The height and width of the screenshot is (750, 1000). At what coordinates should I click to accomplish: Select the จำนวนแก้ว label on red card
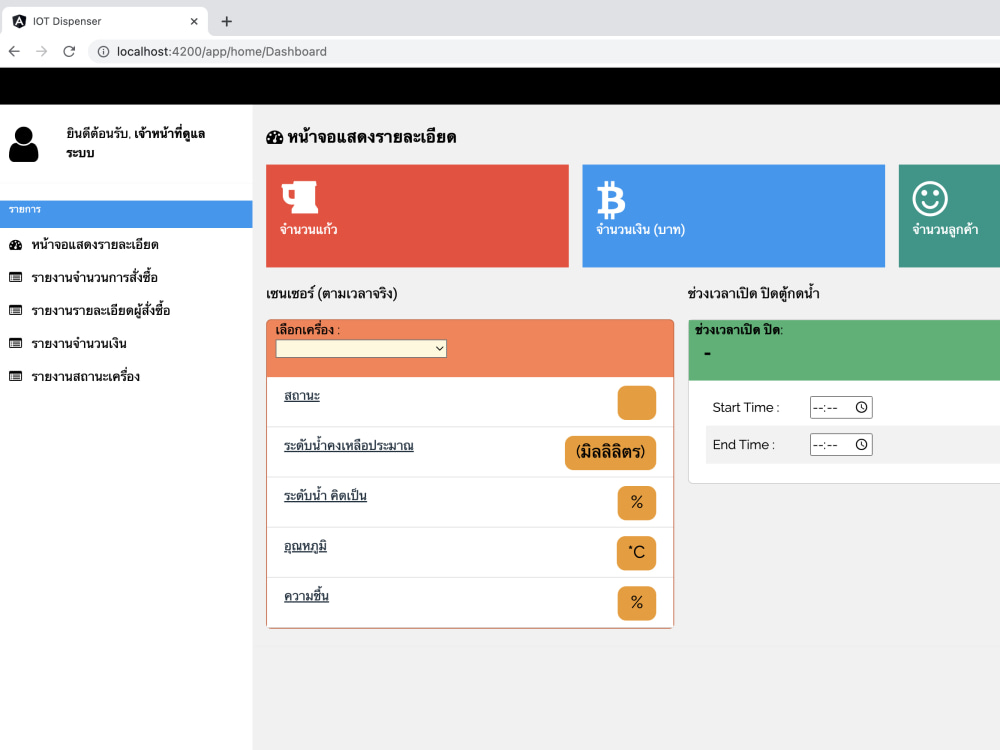309,230
